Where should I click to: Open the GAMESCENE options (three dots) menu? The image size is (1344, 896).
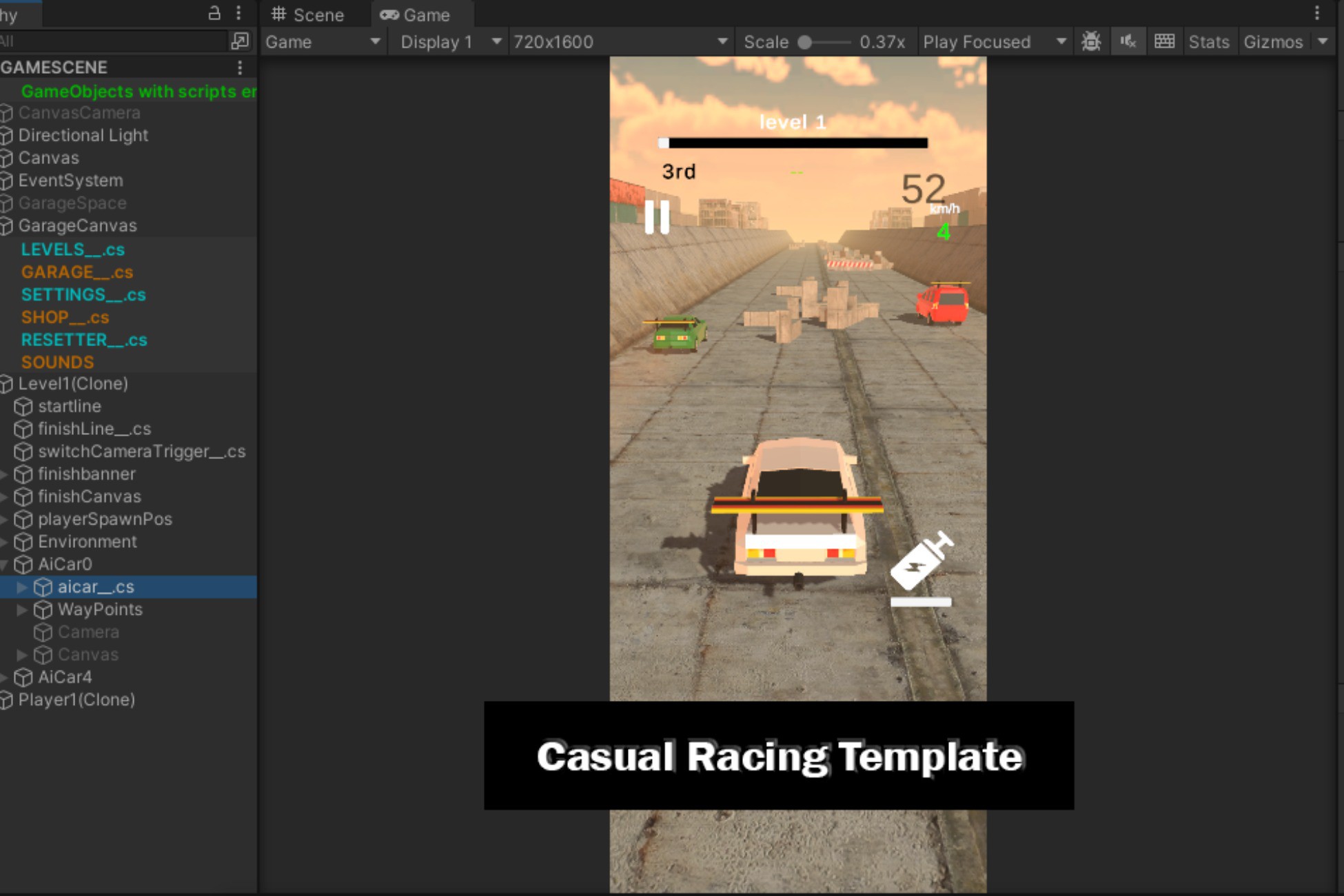239,67
